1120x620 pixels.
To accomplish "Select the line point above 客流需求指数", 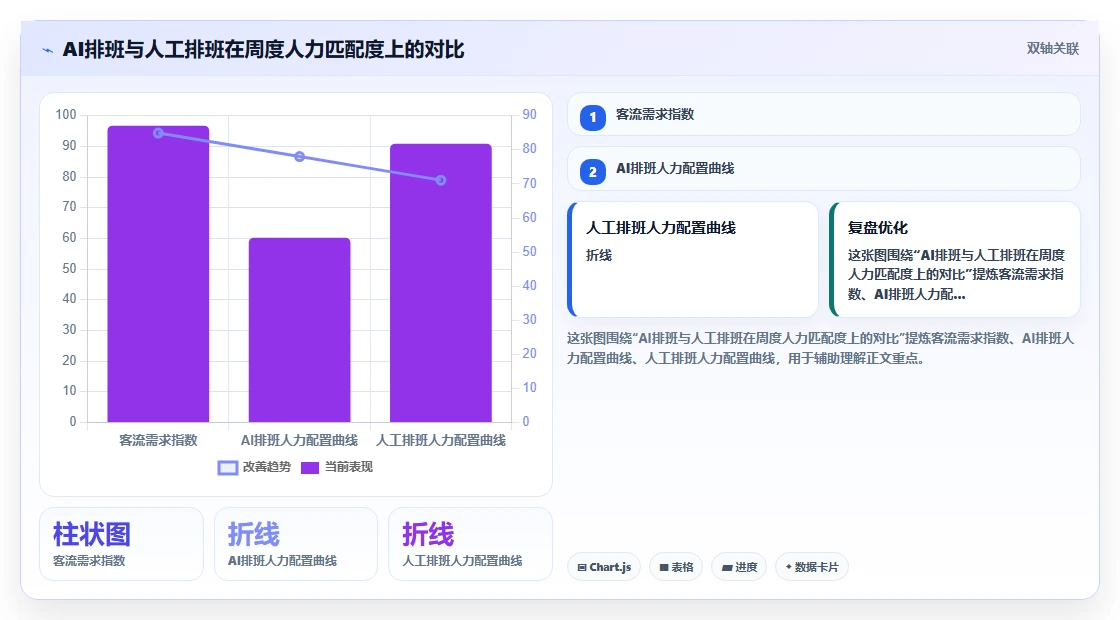I will [159, 133].
